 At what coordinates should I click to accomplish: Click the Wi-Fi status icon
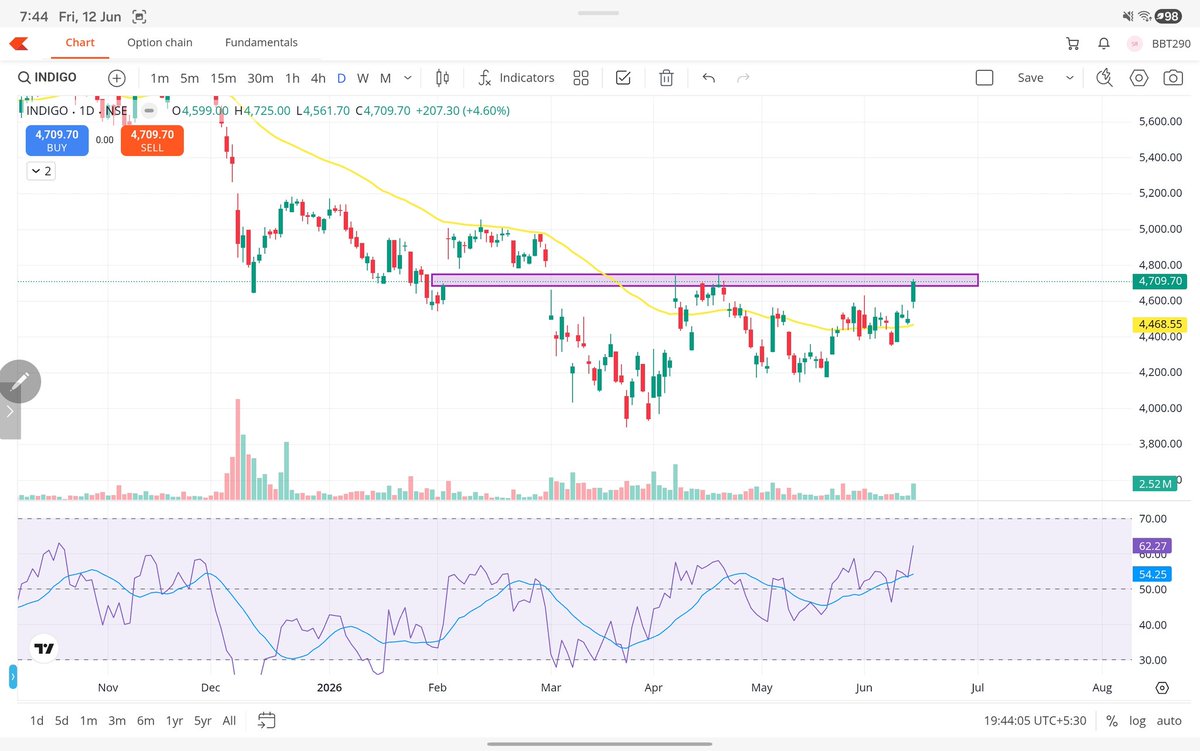click(x=1144, y=17)
